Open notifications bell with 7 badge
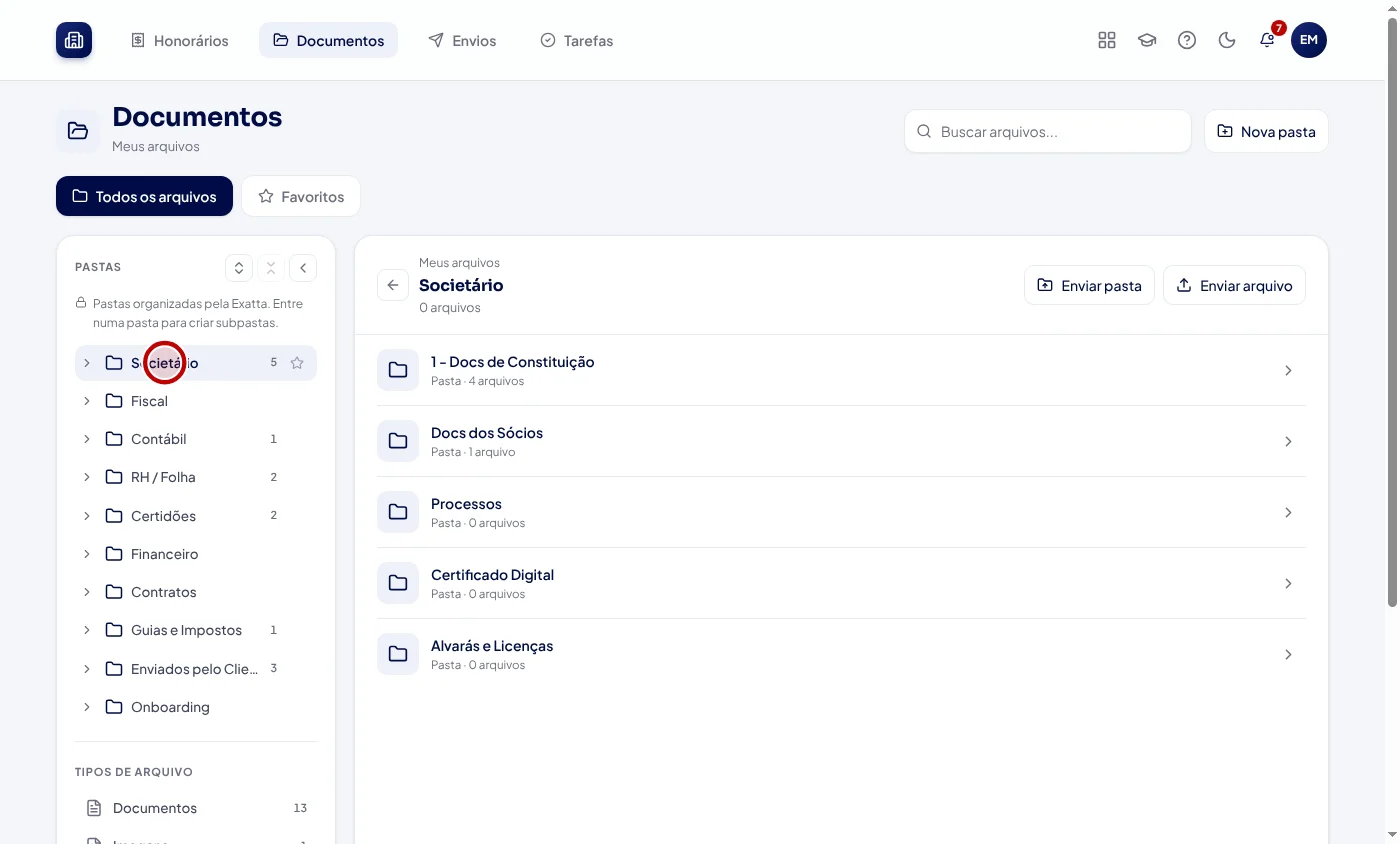The image size is (1400, 844). (x=1268, y=40)
